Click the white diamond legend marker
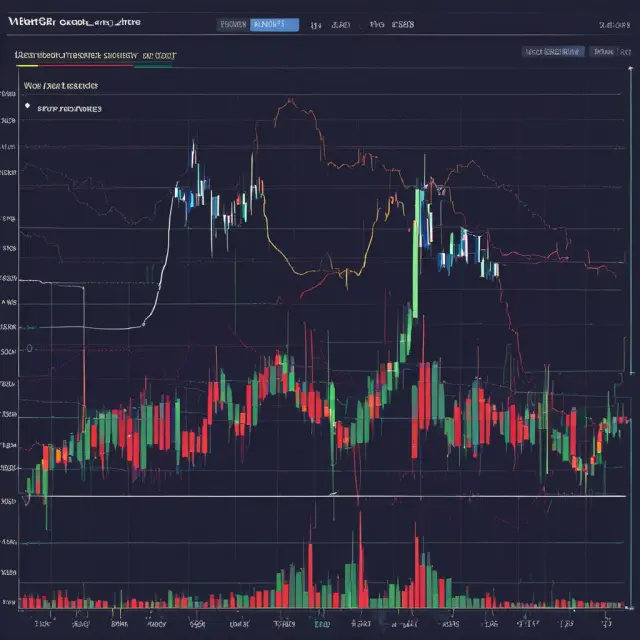The image size is (640, 640). [x=27, y=106]
